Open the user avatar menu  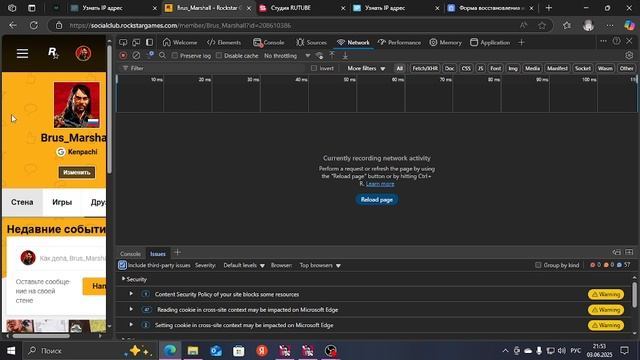point(83,53)
